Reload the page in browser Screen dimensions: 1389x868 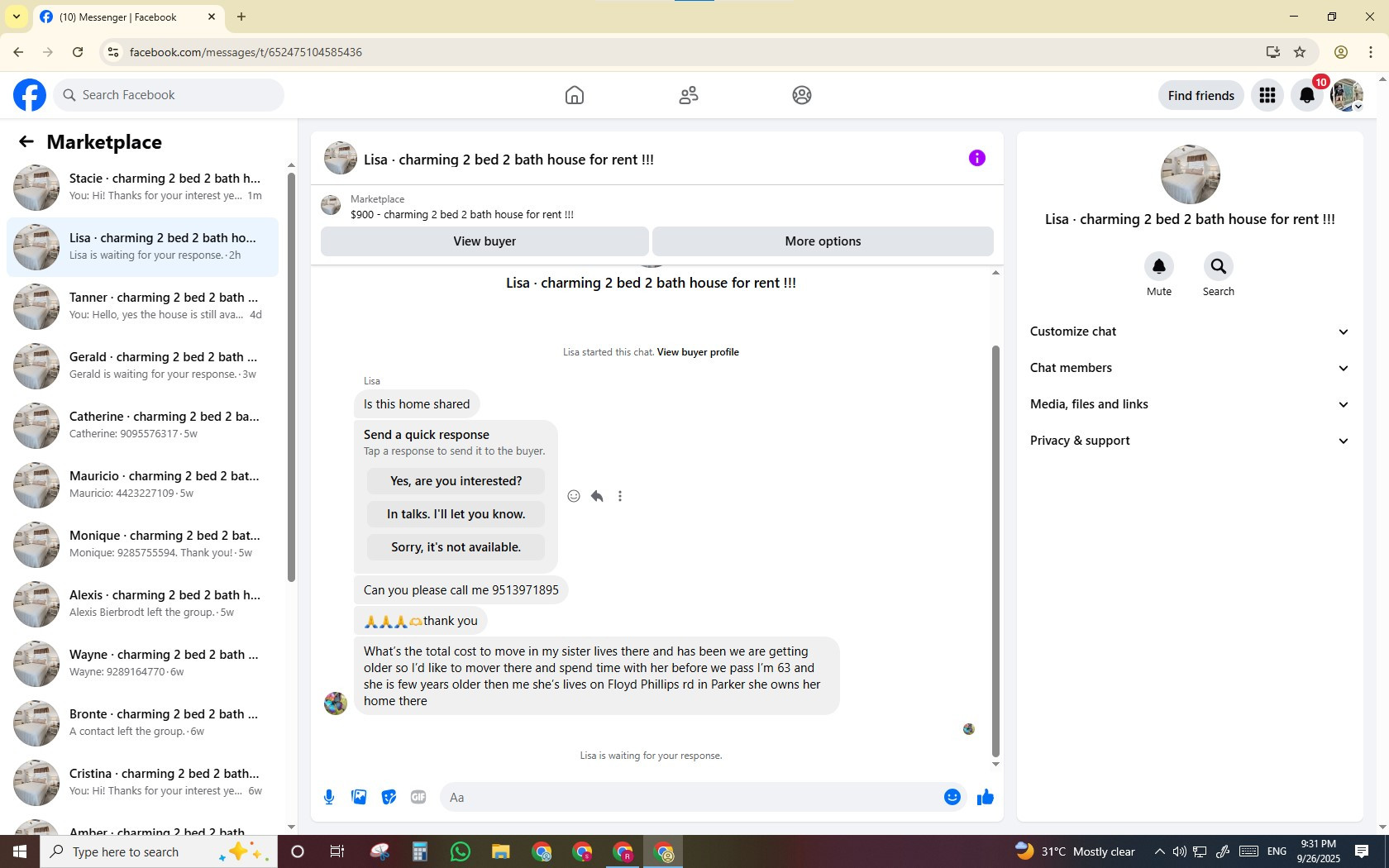point(78,52)
